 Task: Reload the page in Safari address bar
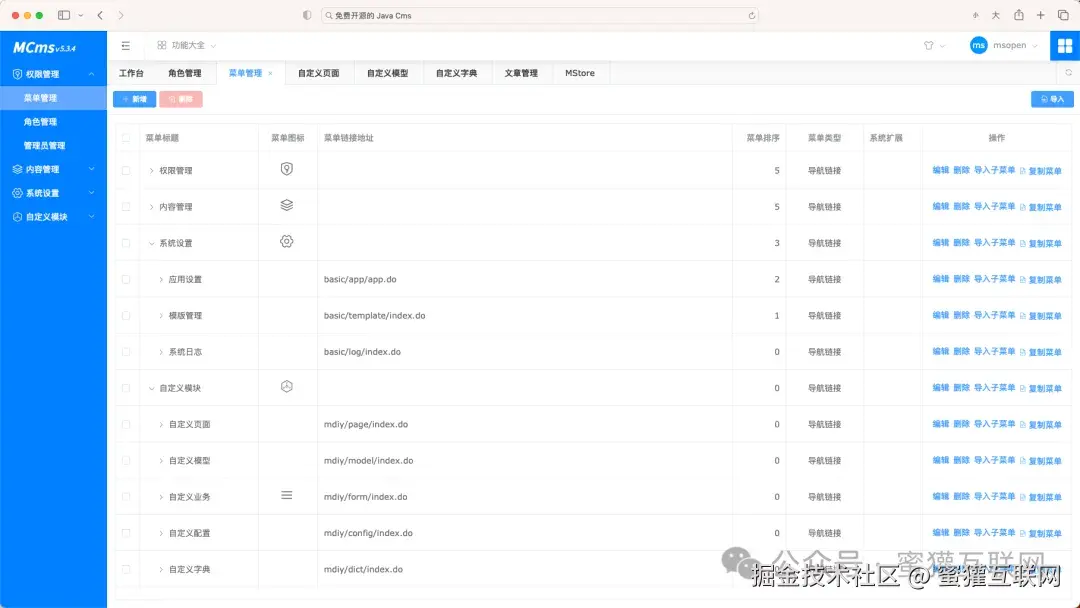[751, 15]
